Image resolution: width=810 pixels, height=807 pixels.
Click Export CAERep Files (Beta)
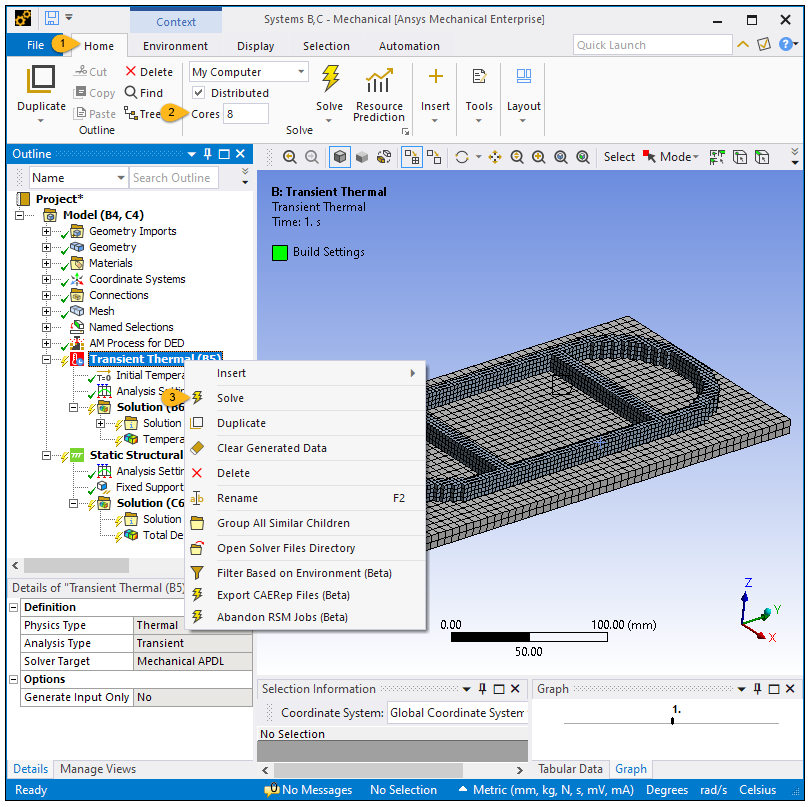(x=283, y=595)
